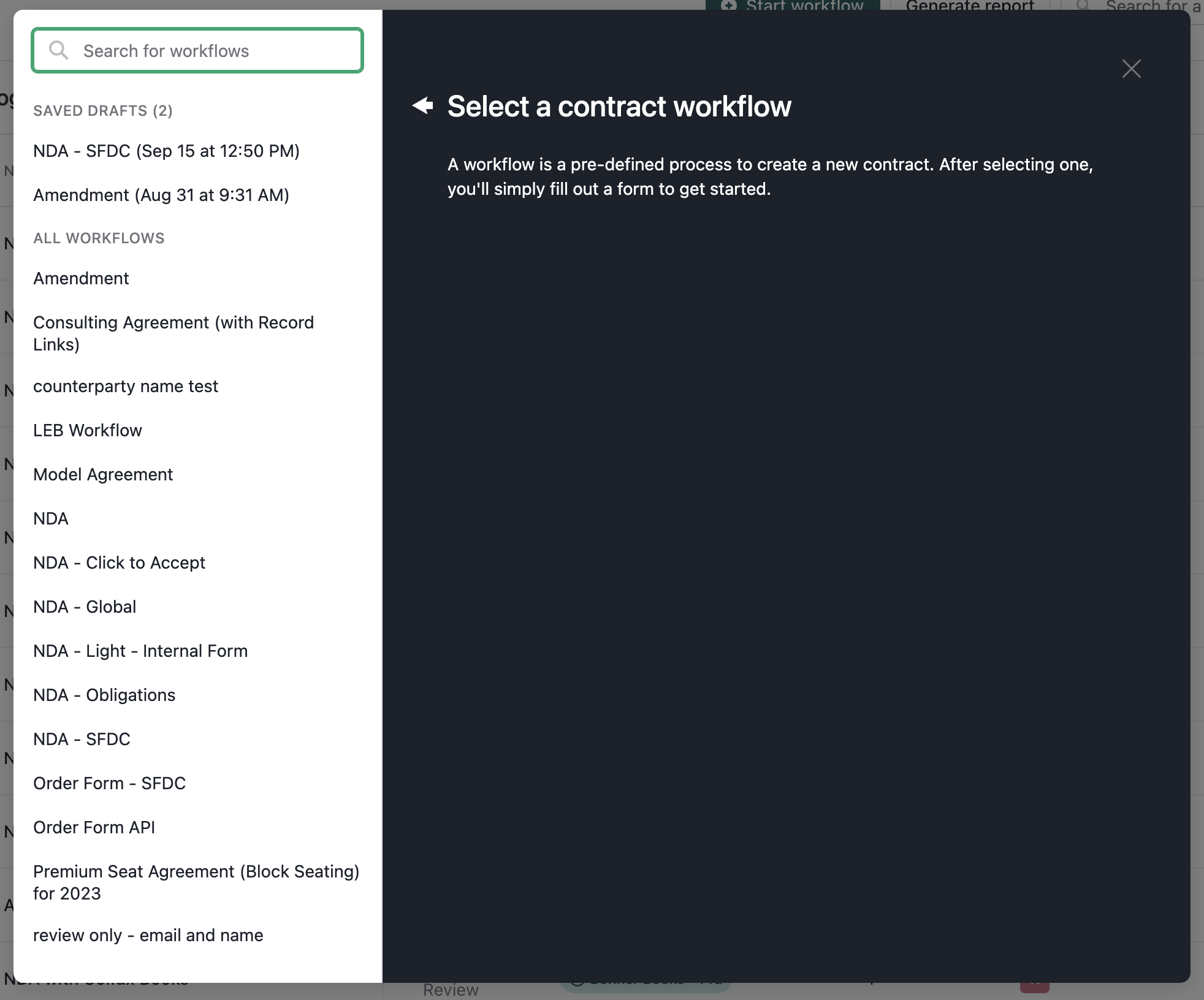Close the workflow selection dialog
The image size is (1204, 1000).
pyautogui.click(x=1131, y=69)
